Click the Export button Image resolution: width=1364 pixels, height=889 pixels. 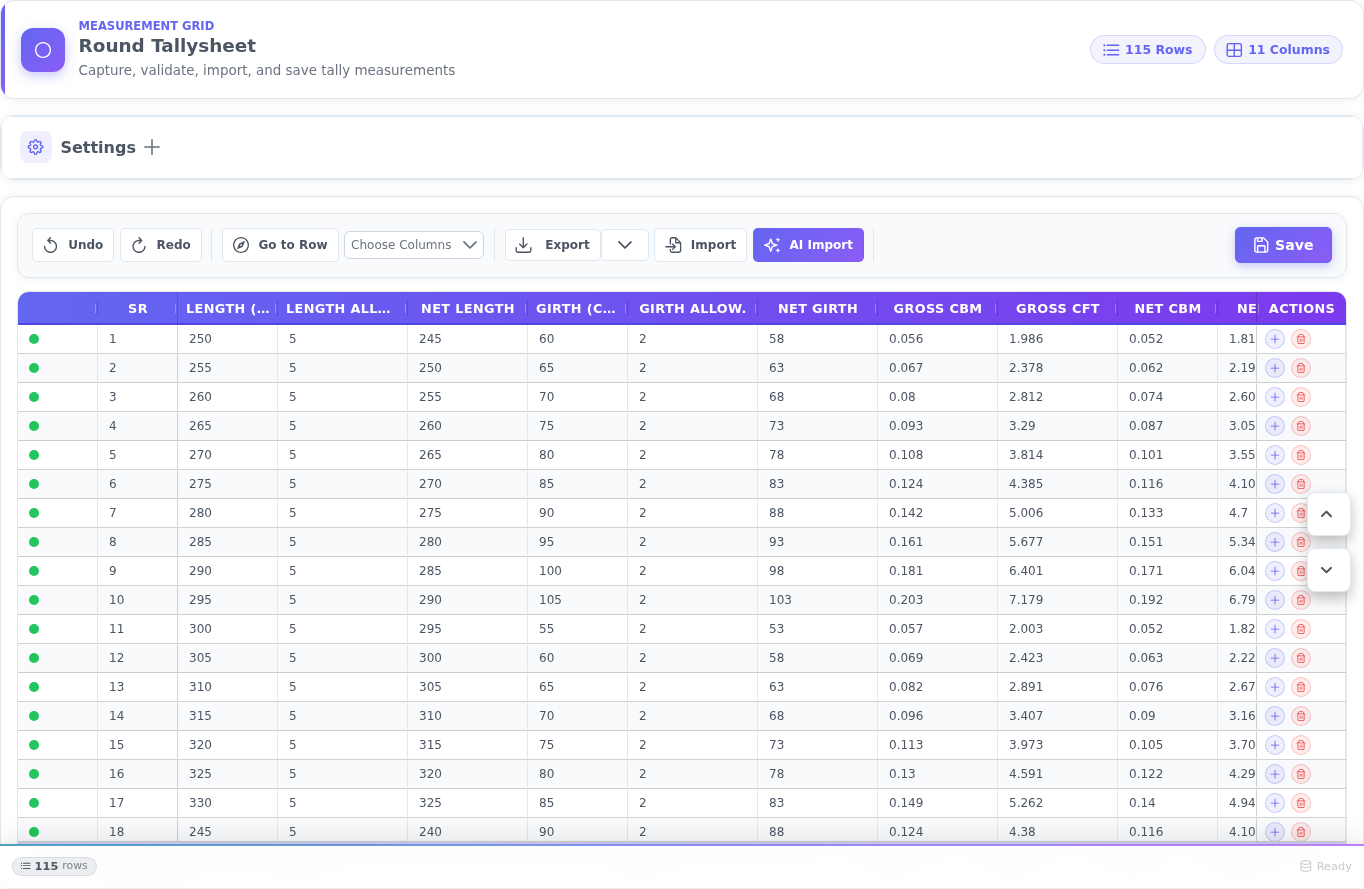(553, 245)
